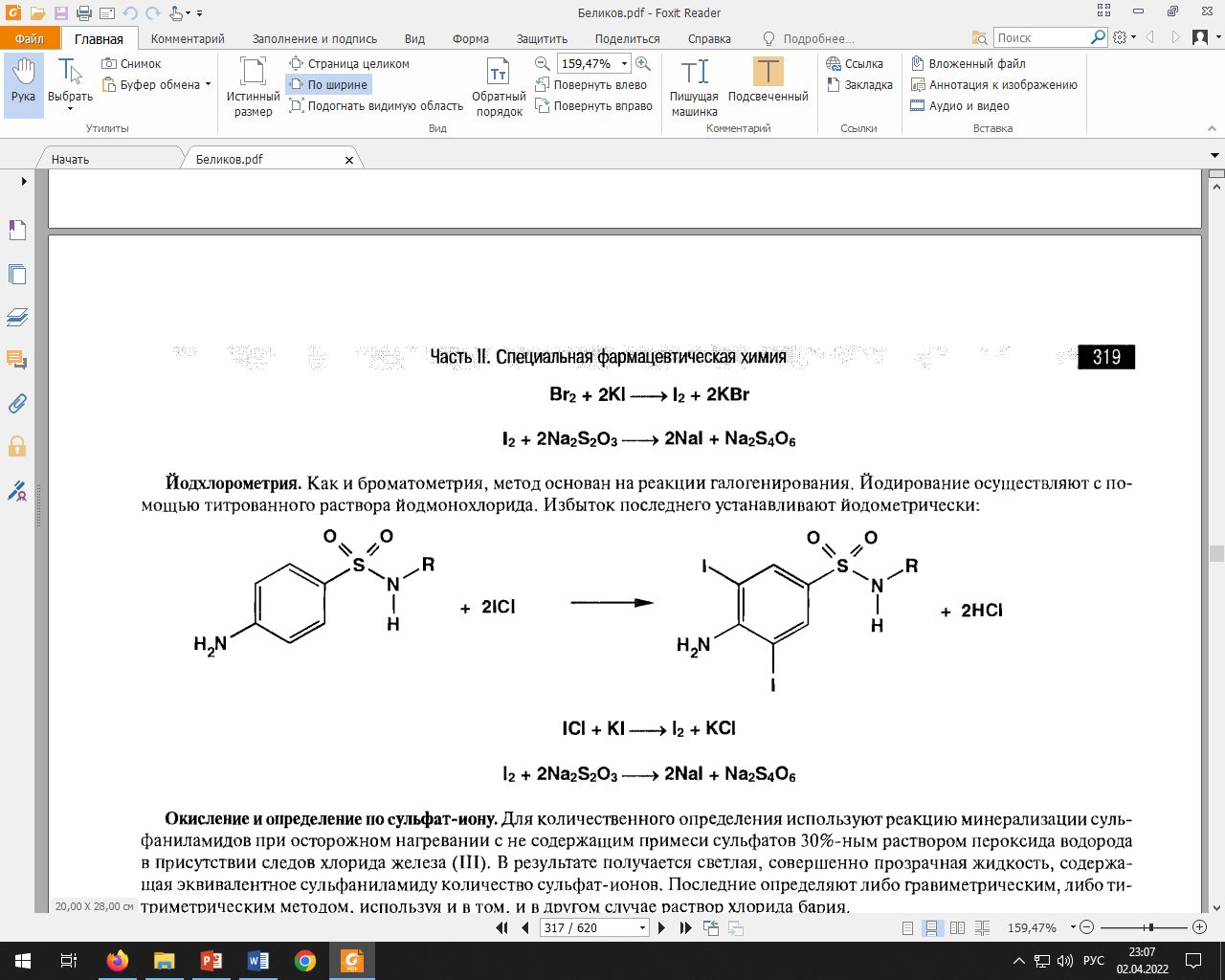The image size is (1225, 980).
Task: Toggle continuous facing view mode
Action: [982, 927]
